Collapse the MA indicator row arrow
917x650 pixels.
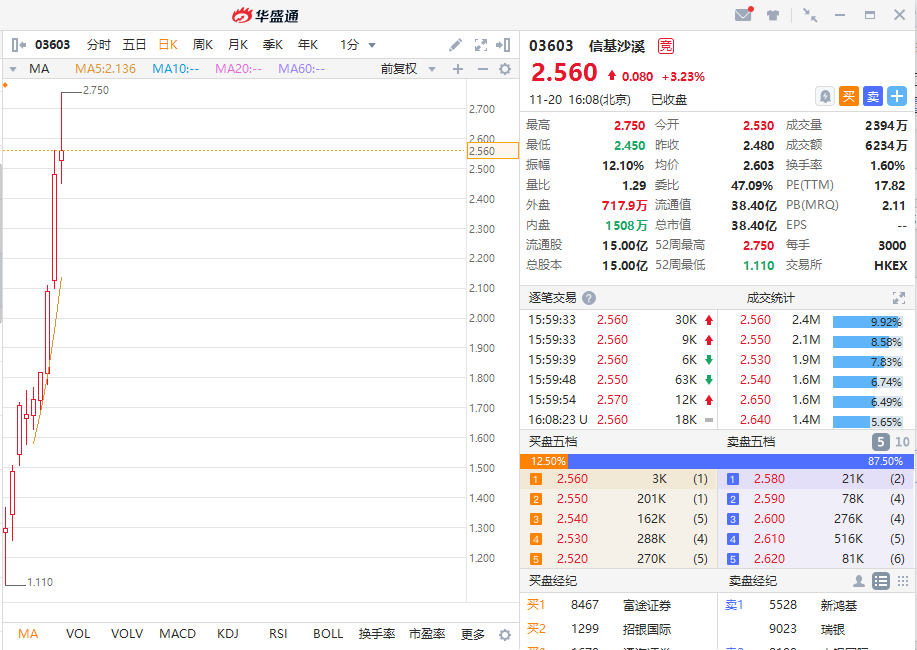[13, 69]
